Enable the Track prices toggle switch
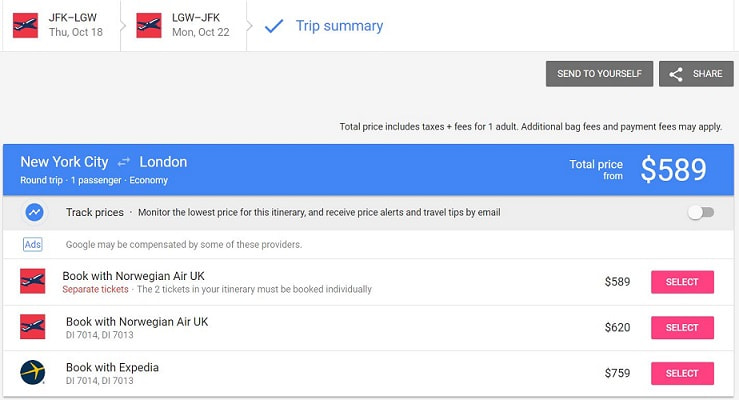 pos(701,212)
